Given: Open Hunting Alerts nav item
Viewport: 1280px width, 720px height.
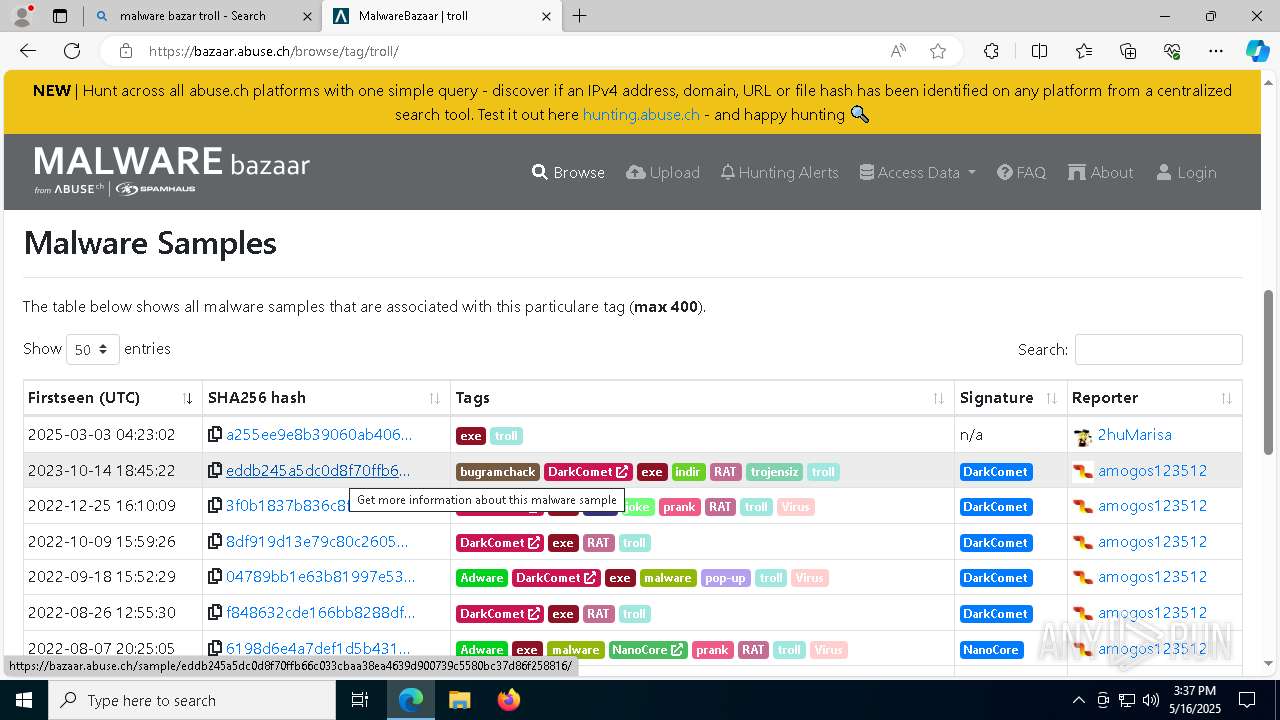Looking at the screenshot, I should (779, 172).
